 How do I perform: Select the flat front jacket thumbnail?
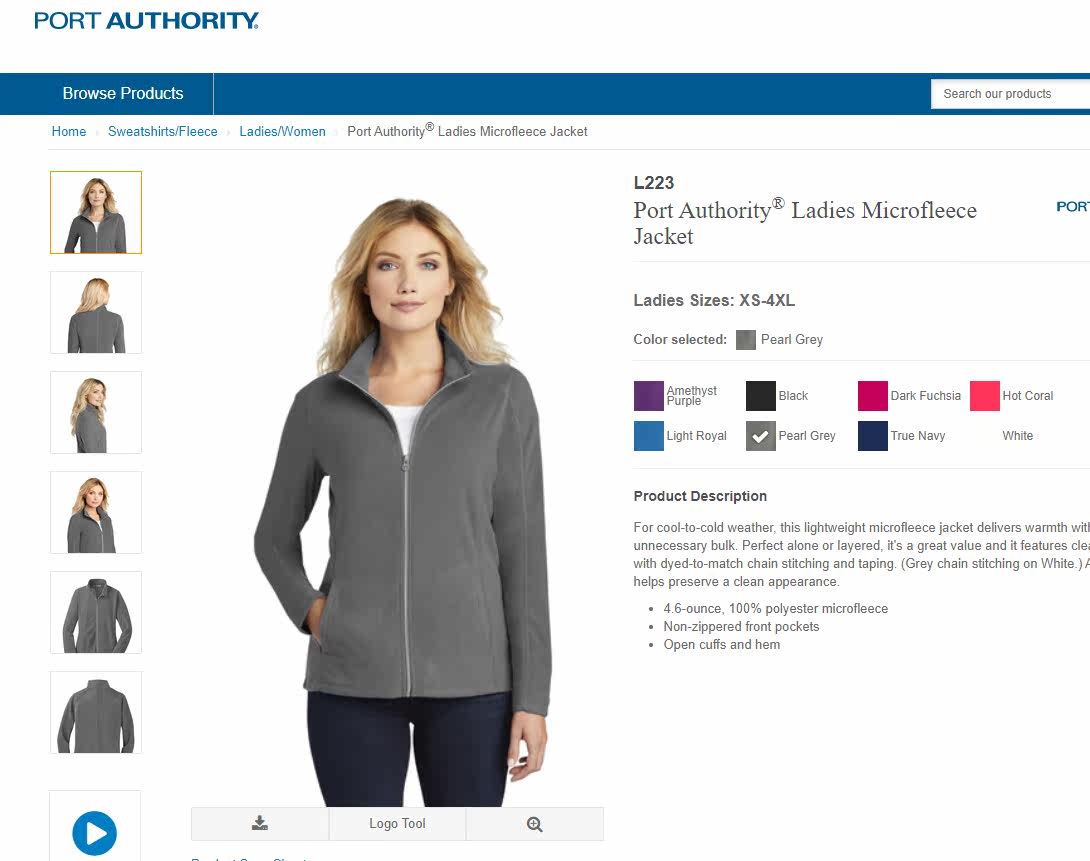pyautogui.click(x=96, y=613)
